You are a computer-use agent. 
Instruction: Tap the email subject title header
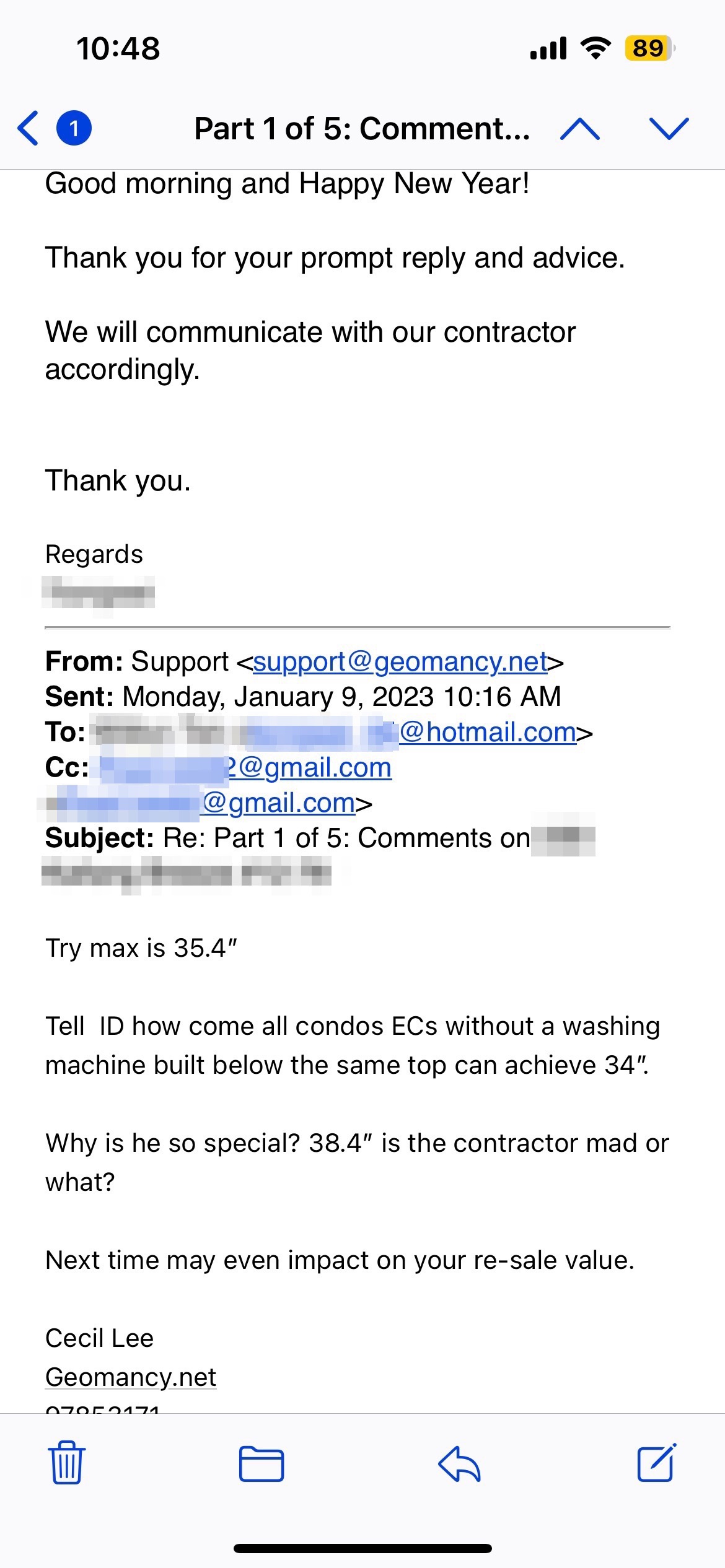click(x=362, y=129)
